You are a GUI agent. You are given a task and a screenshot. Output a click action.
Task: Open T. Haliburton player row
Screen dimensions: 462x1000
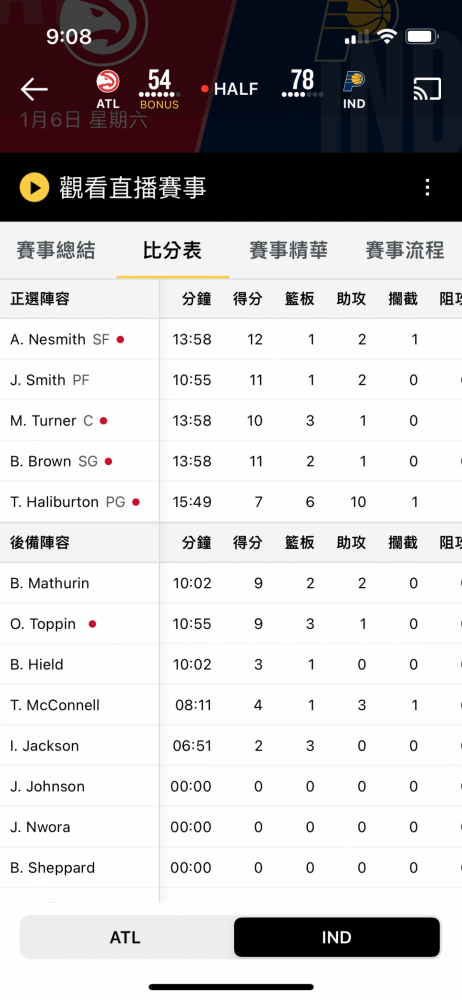pyautogui.click(x=231, y=502)
